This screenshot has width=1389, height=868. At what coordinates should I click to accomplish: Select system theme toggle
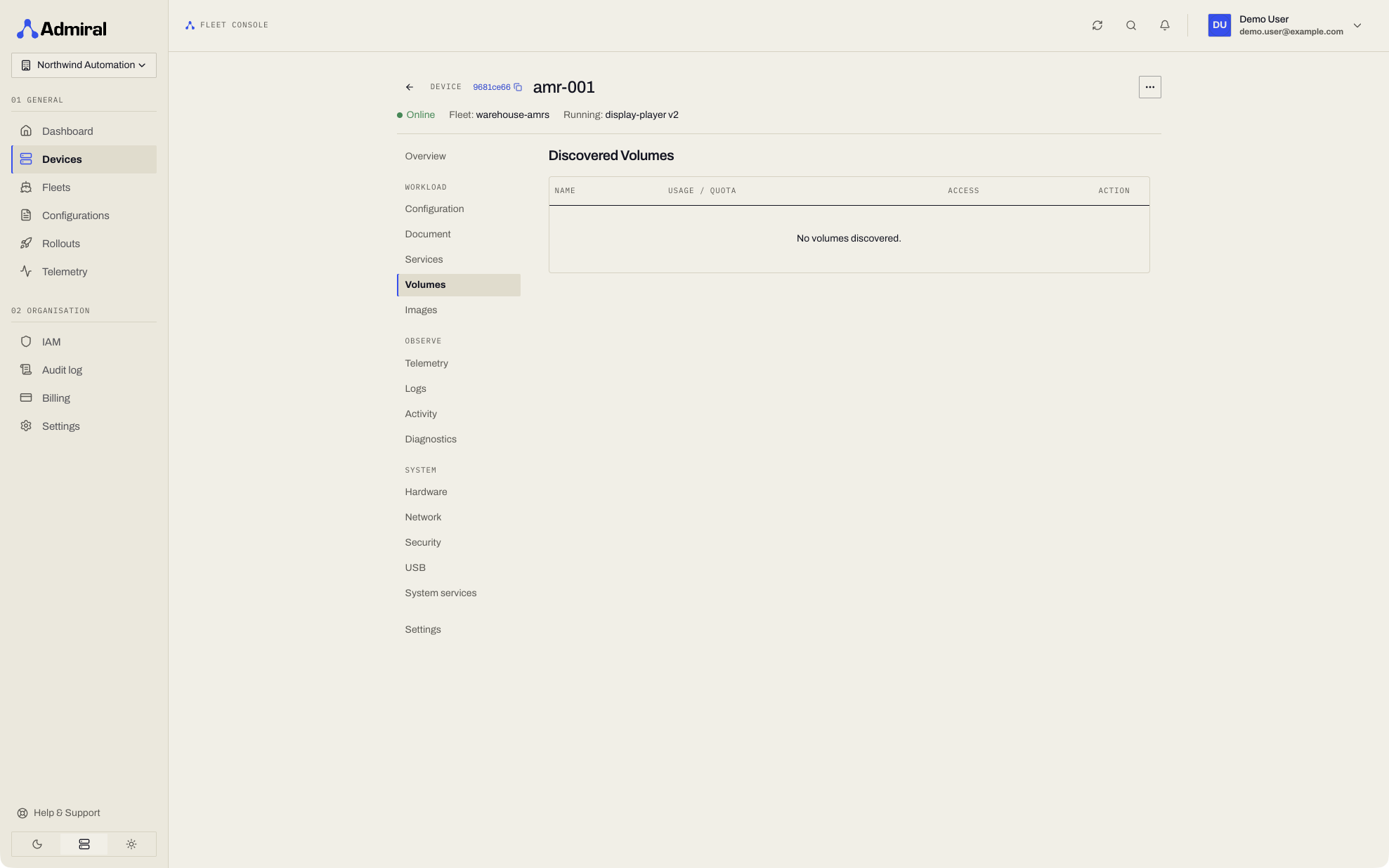[x=84, y=844]
